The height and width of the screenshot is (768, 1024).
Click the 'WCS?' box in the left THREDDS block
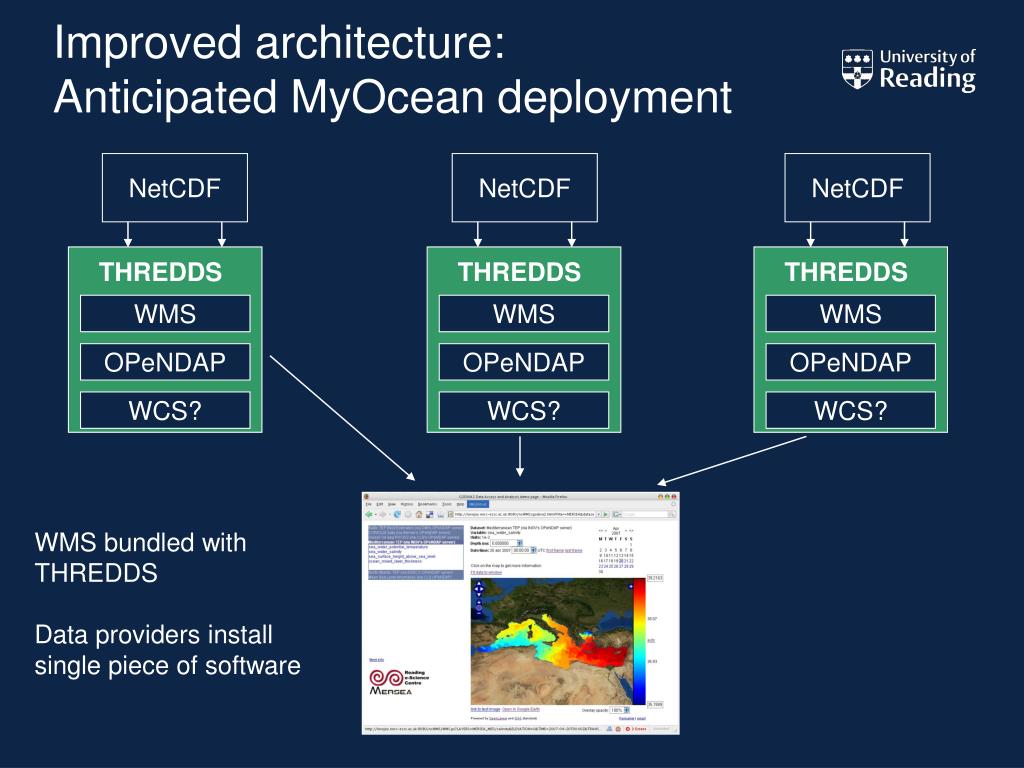pyautogui.click(x=165, y=410)
